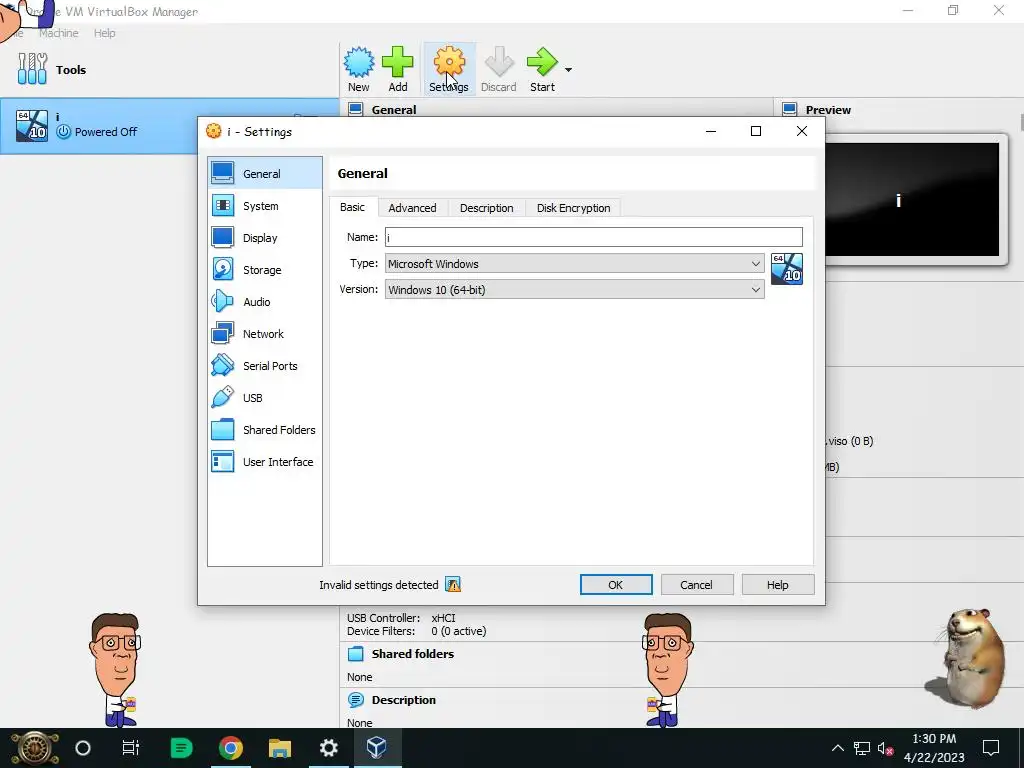Click the taskbar clock showing 1:30 PM

[x=934, y=748]
